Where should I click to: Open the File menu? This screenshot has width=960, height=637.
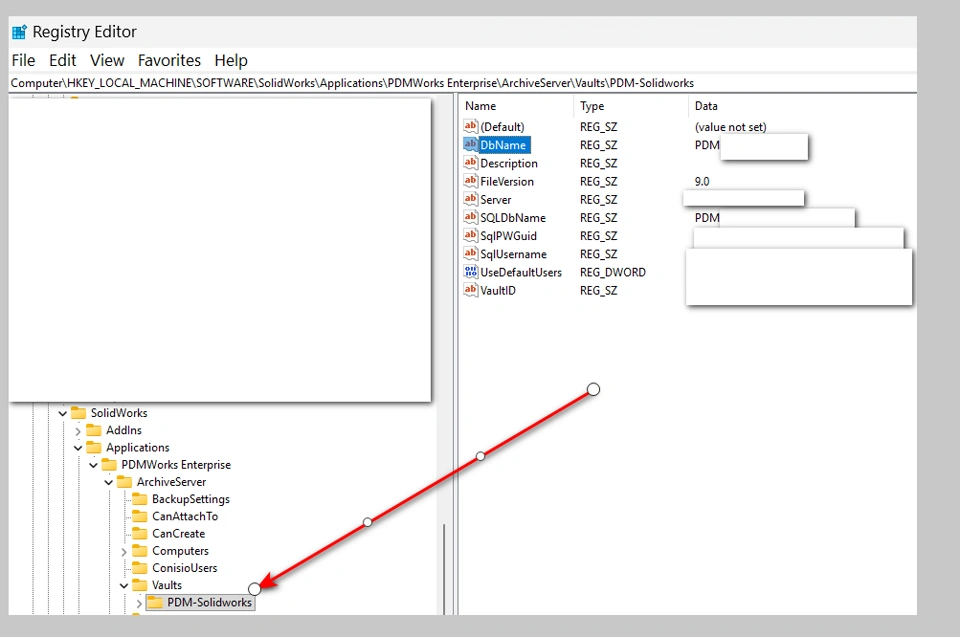click(x=23, y=61)
